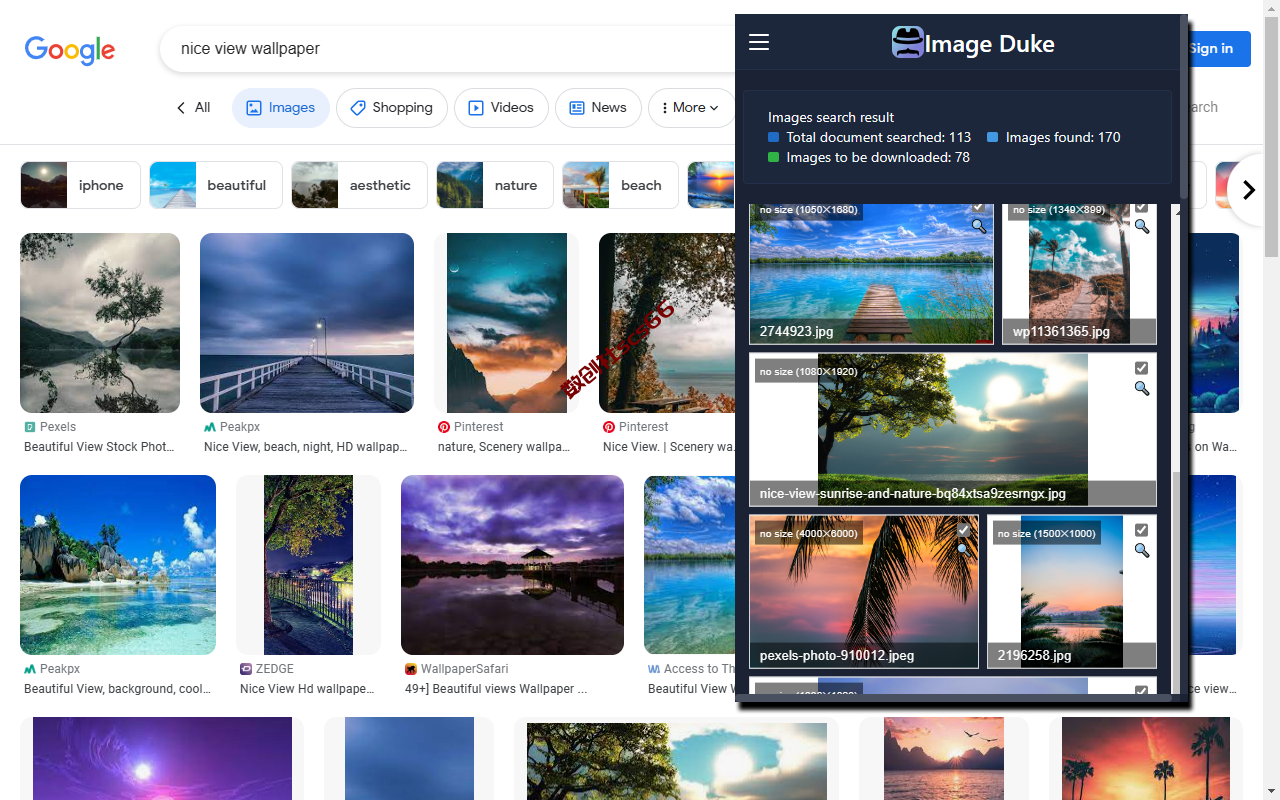
Task: Select 2744923.jpg thumbnail in Image Duke
Action: [871, 273]
